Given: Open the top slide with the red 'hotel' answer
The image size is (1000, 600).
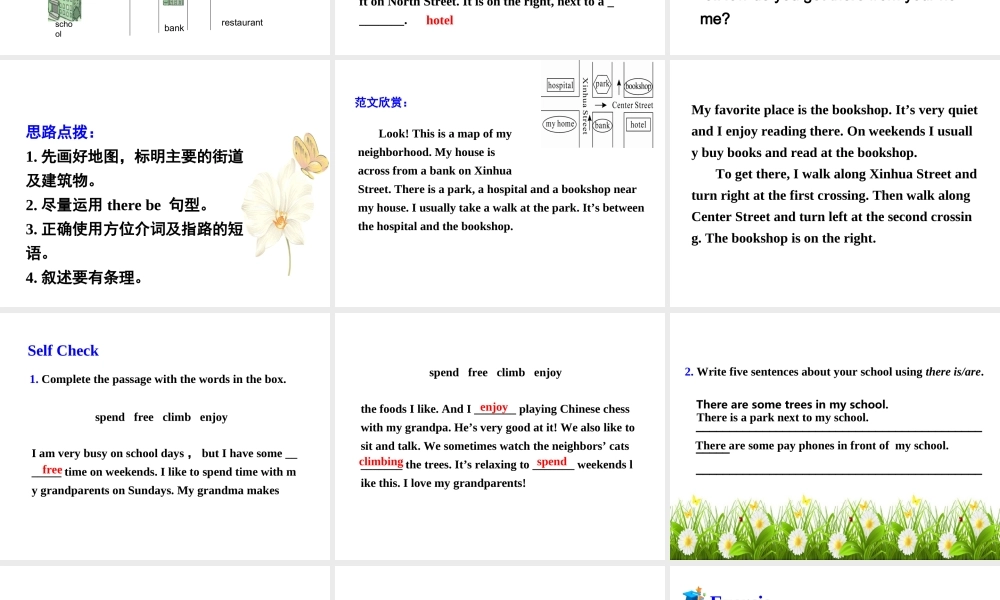Looking at the screenshot, I should coord(499,27).
